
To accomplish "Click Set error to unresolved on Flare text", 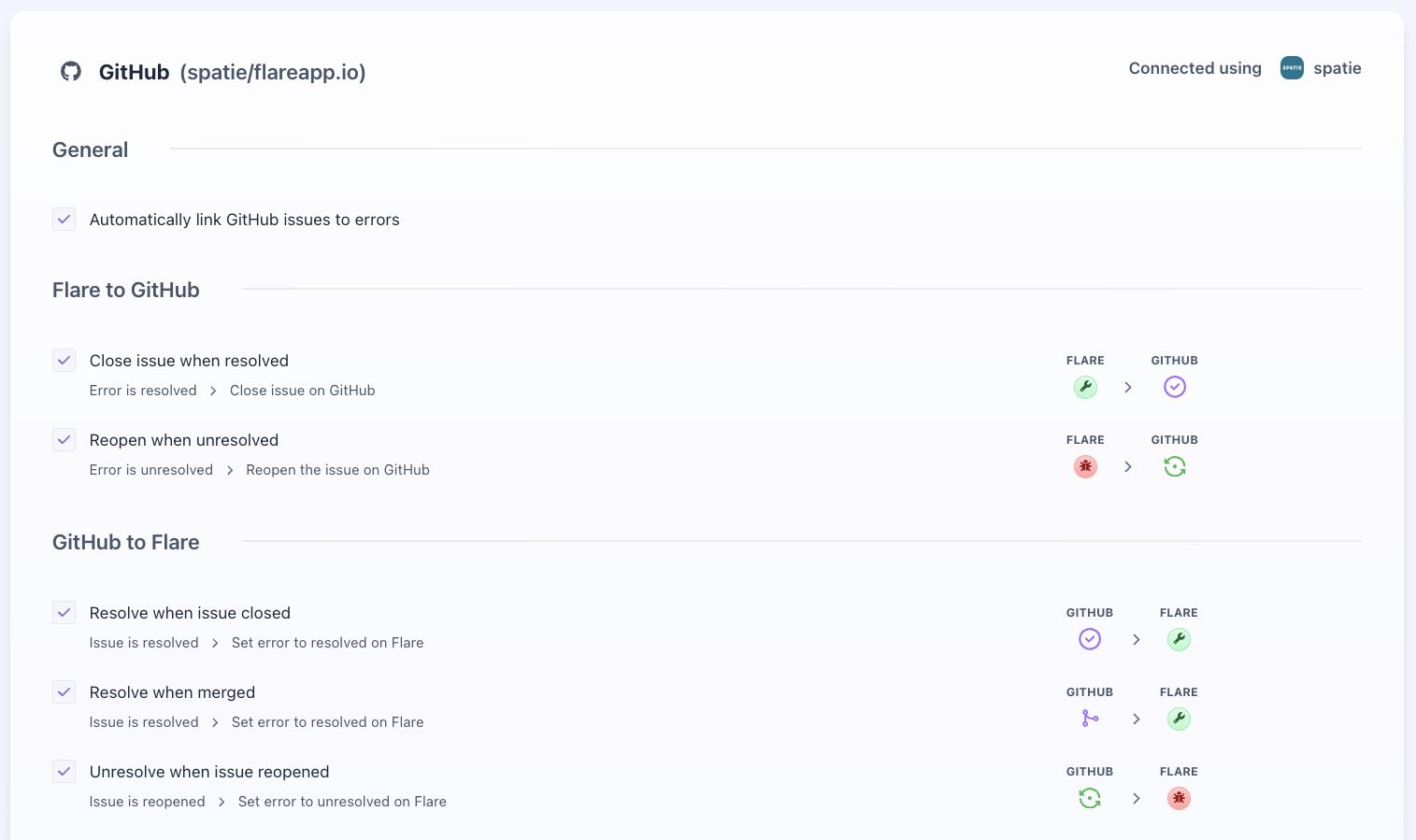I will point(342,802).
